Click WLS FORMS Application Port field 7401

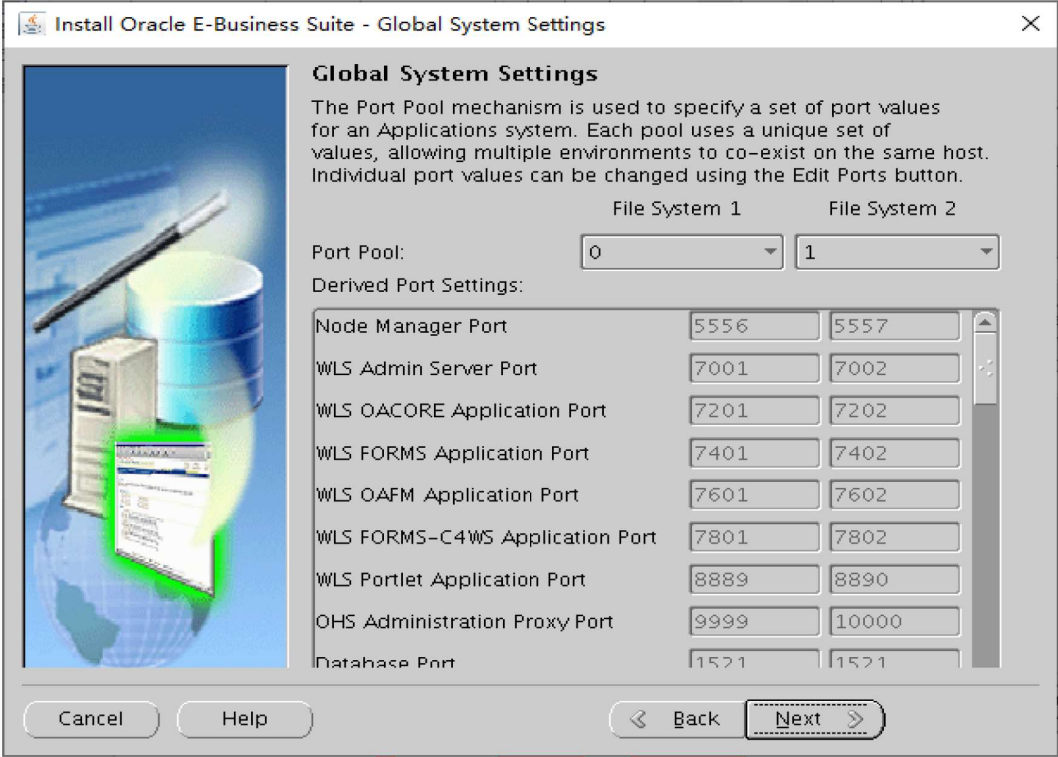(754, 453)
